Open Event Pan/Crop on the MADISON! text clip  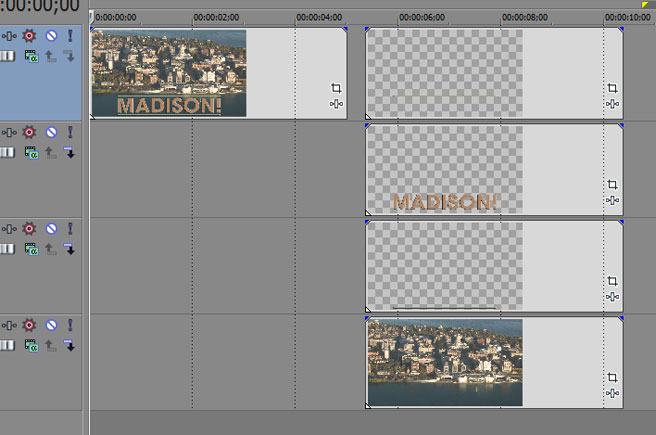612,184
